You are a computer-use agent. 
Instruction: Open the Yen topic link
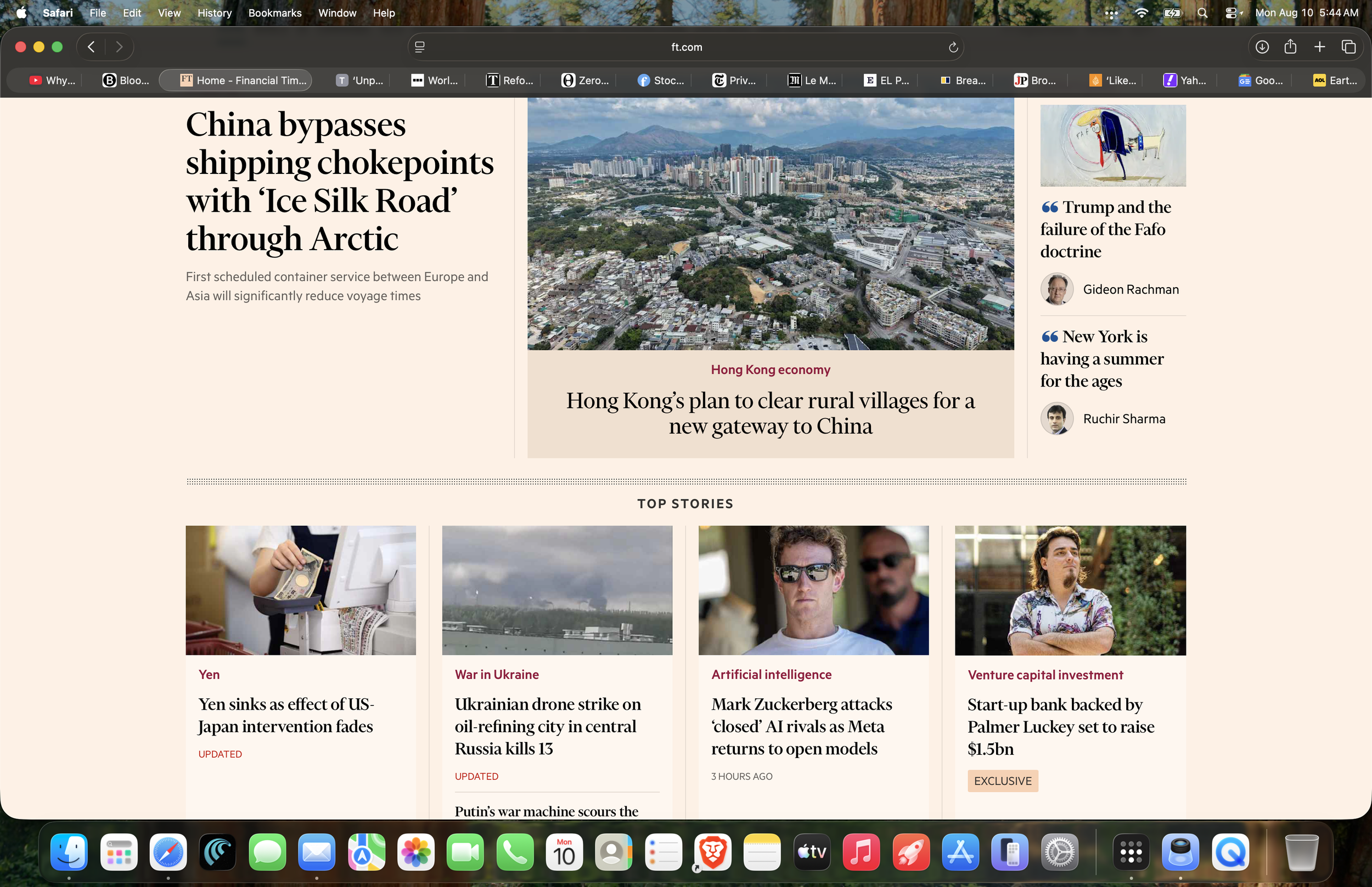pos(209,675)
